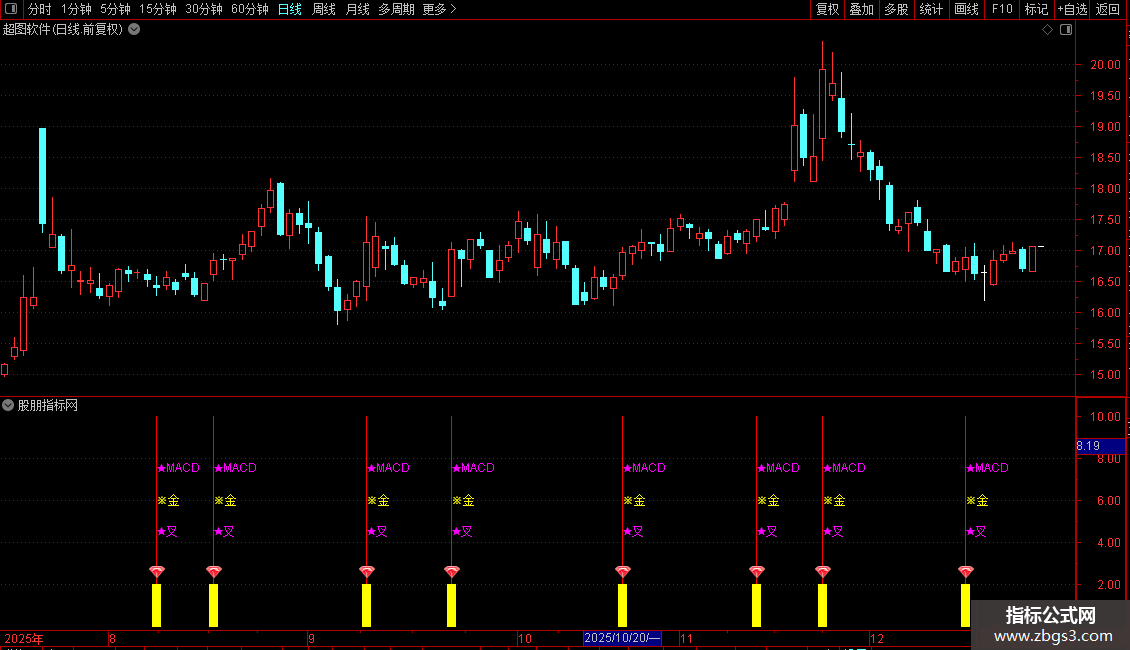The width and height of the screenshot is (1130, 650).
Task: Open the F10 company info
Action: (1002, 9)
